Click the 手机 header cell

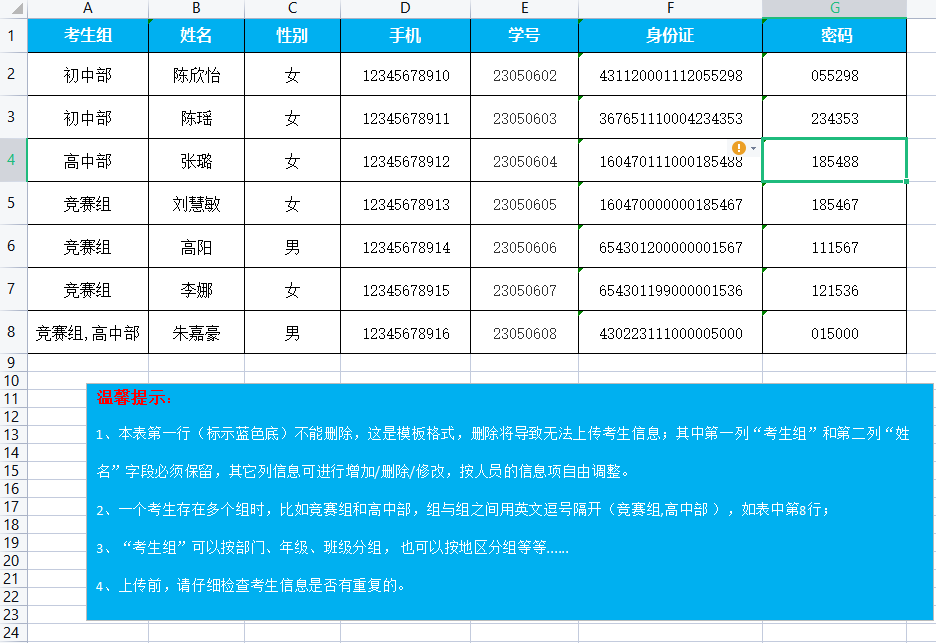click(405, 35)
